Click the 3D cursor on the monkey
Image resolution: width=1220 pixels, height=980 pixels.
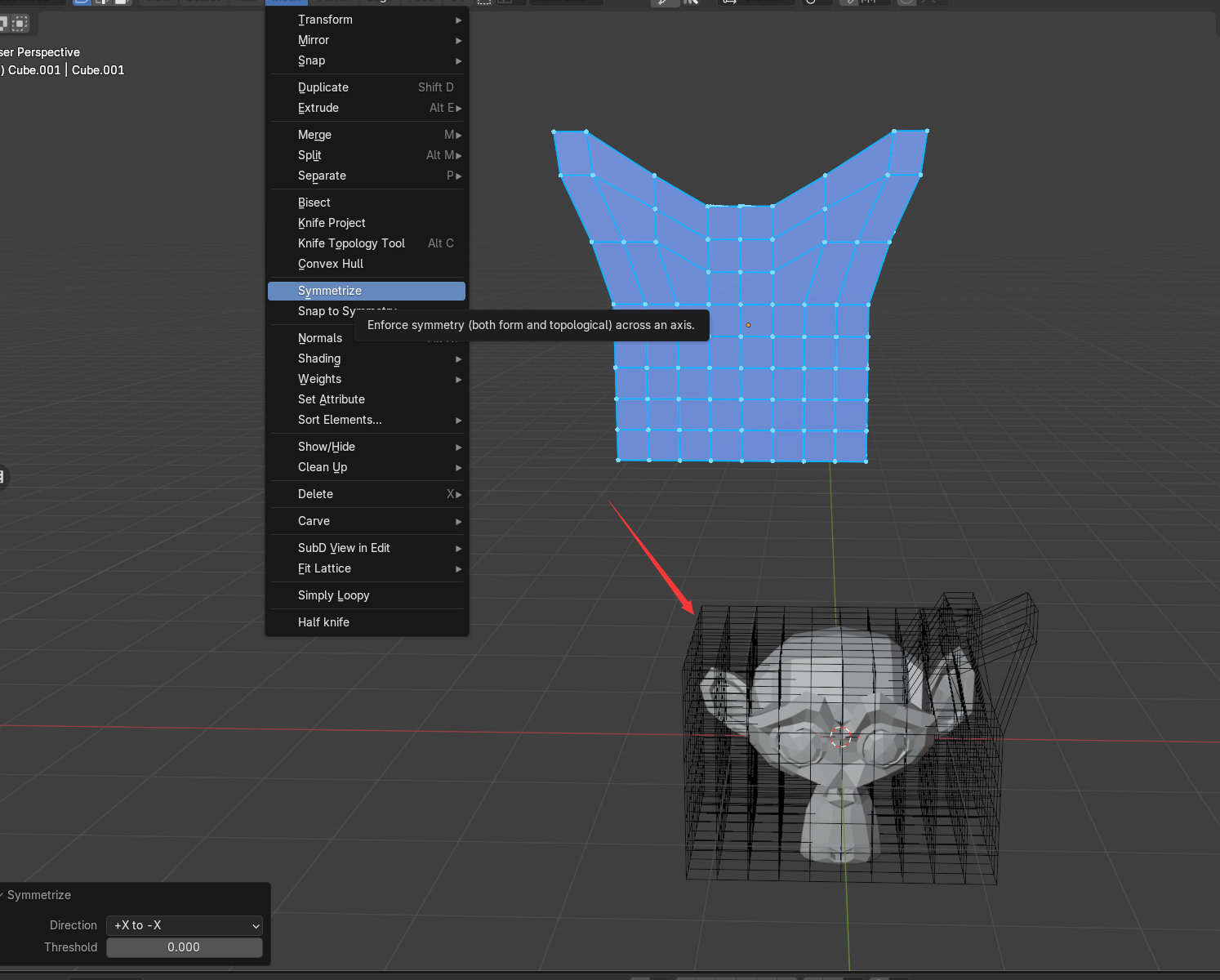click(x=840, y=737)
